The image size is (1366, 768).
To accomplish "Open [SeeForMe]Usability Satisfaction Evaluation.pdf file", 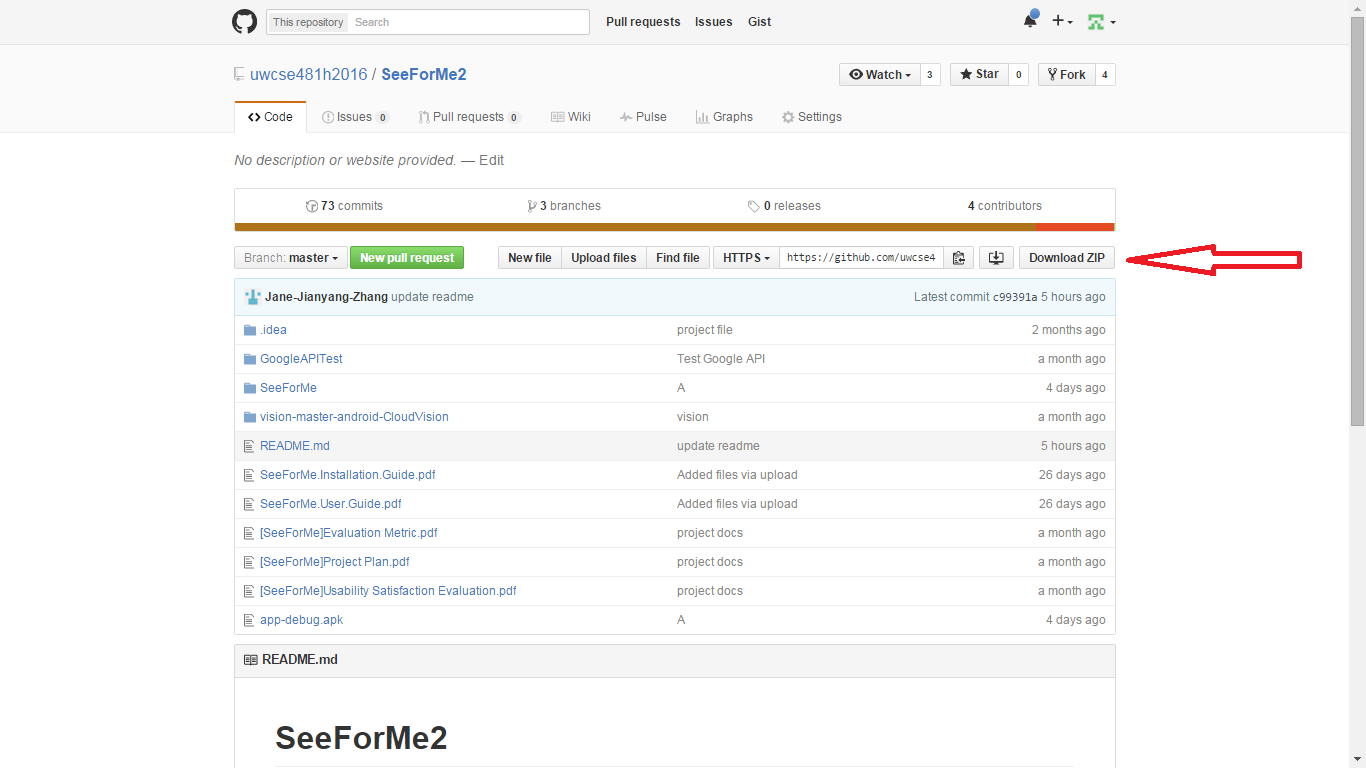I will 388,591.
